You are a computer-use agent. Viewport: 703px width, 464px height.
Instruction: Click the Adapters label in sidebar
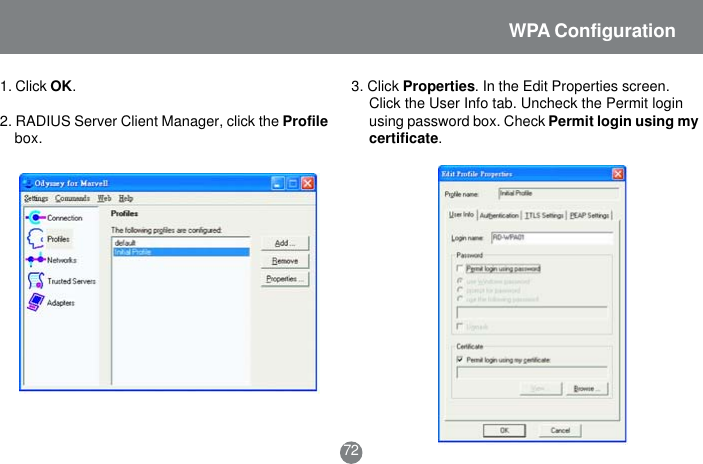click(61, 303)
